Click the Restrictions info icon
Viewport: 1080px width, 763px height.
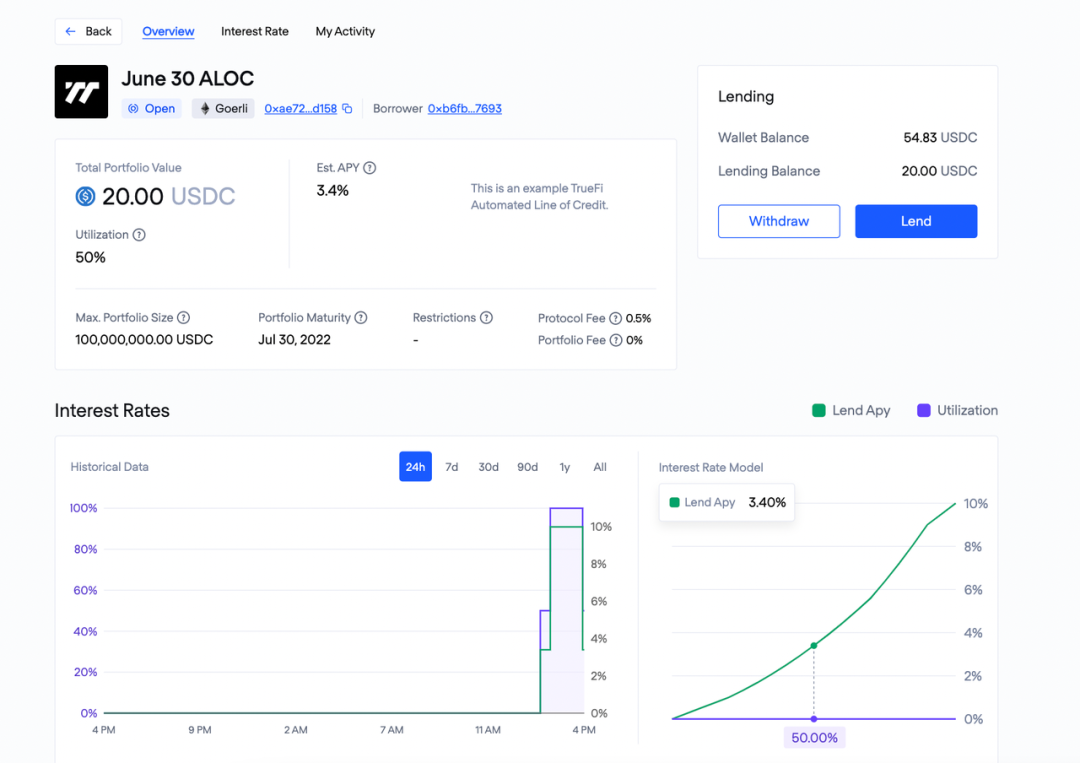(x=486, y=318)
